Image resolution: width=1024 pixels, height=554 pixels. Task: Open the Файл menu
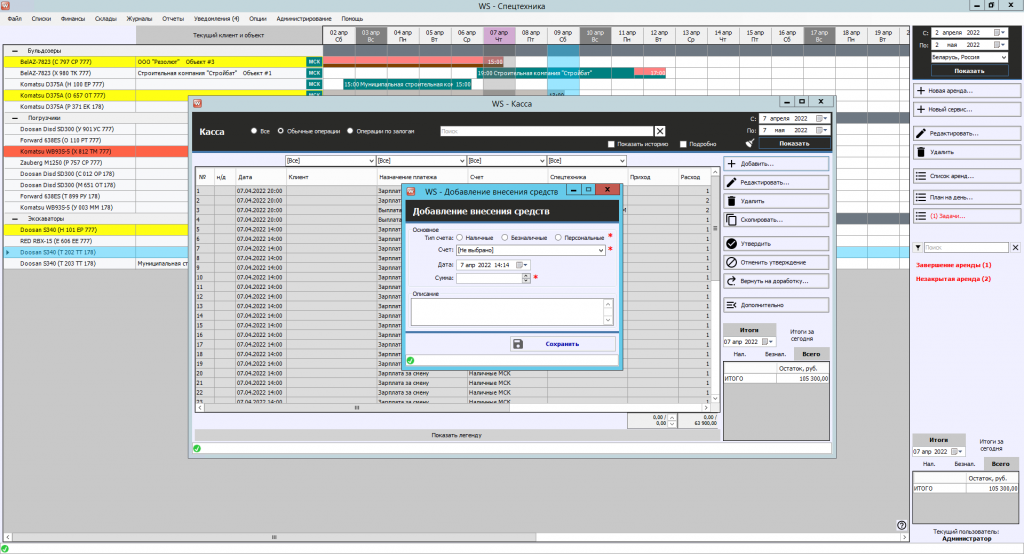pyautogui.click(x=14, y=18)
